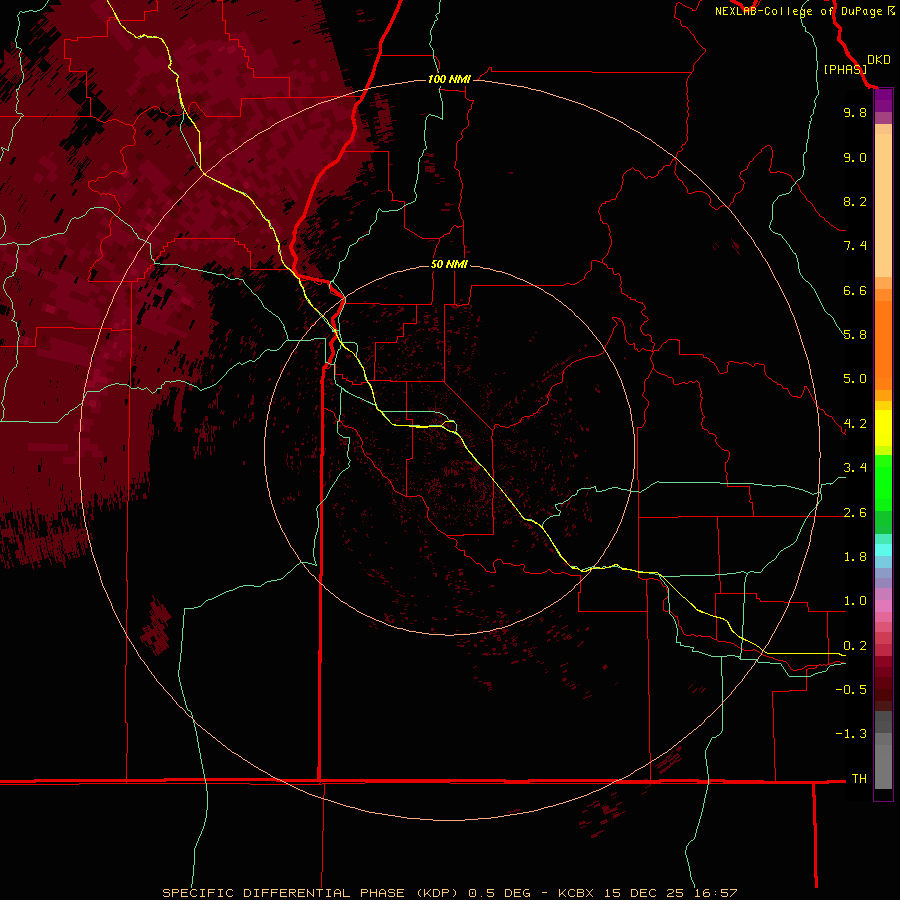Click the 4.2 scale label
This screenshot has width=900, height=900.
coord(855,424)
